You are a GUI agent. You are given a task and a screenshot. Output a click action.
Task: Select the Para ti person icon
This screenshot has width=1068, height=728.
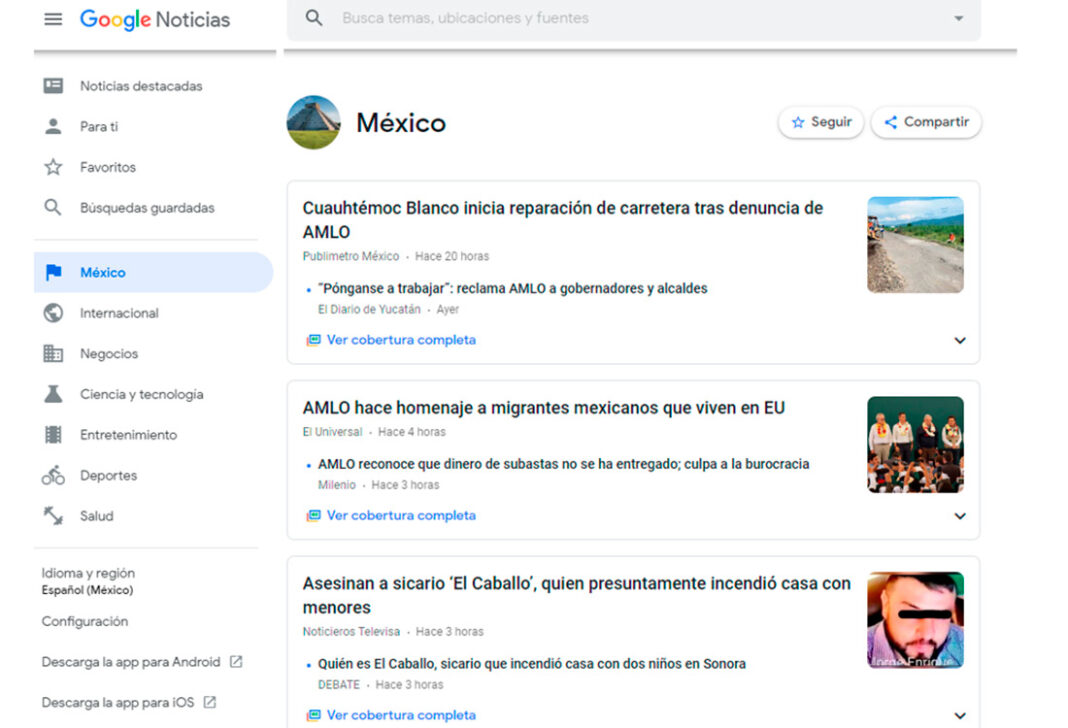tap(53, 126)
